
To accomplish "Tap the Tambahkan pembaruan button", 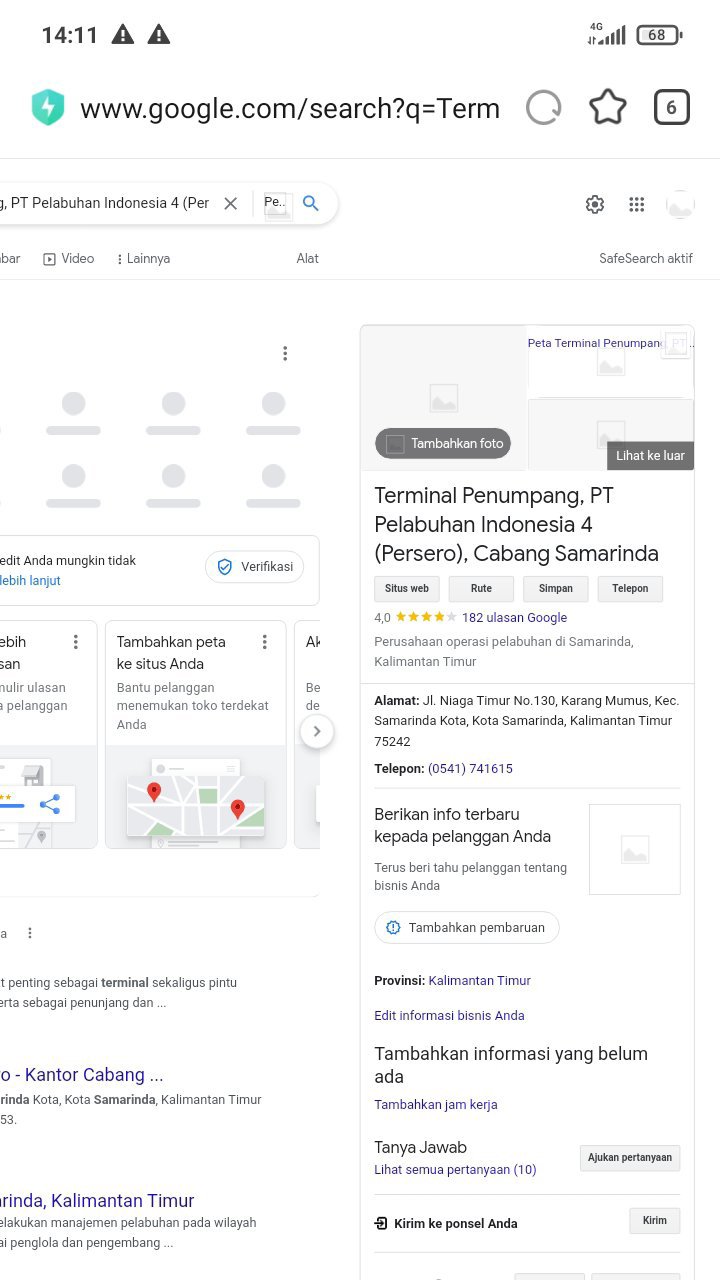I will pos(467,927).
